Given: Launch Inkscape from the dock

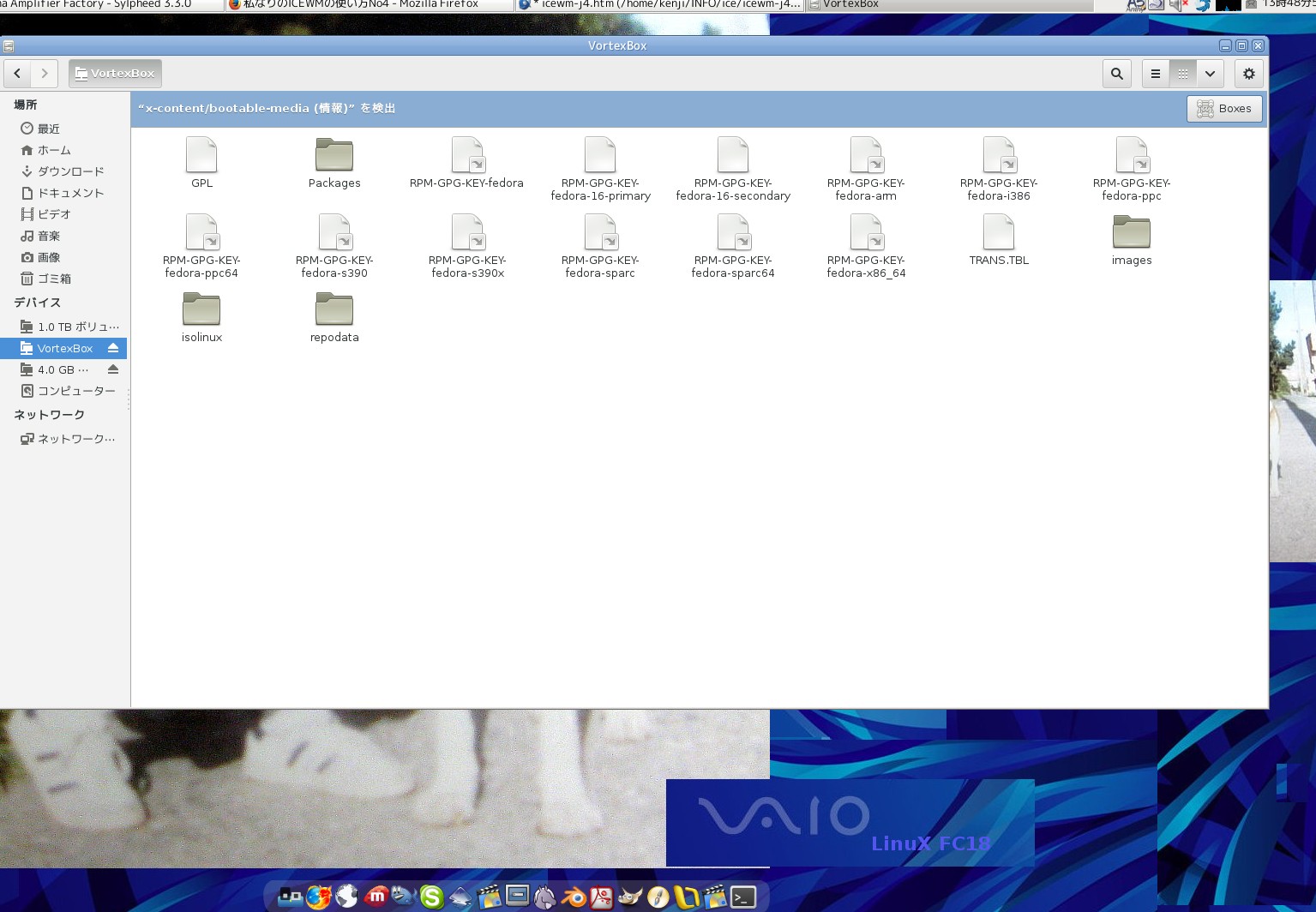Looking at the screenshot, I should (x=460, y=897).
